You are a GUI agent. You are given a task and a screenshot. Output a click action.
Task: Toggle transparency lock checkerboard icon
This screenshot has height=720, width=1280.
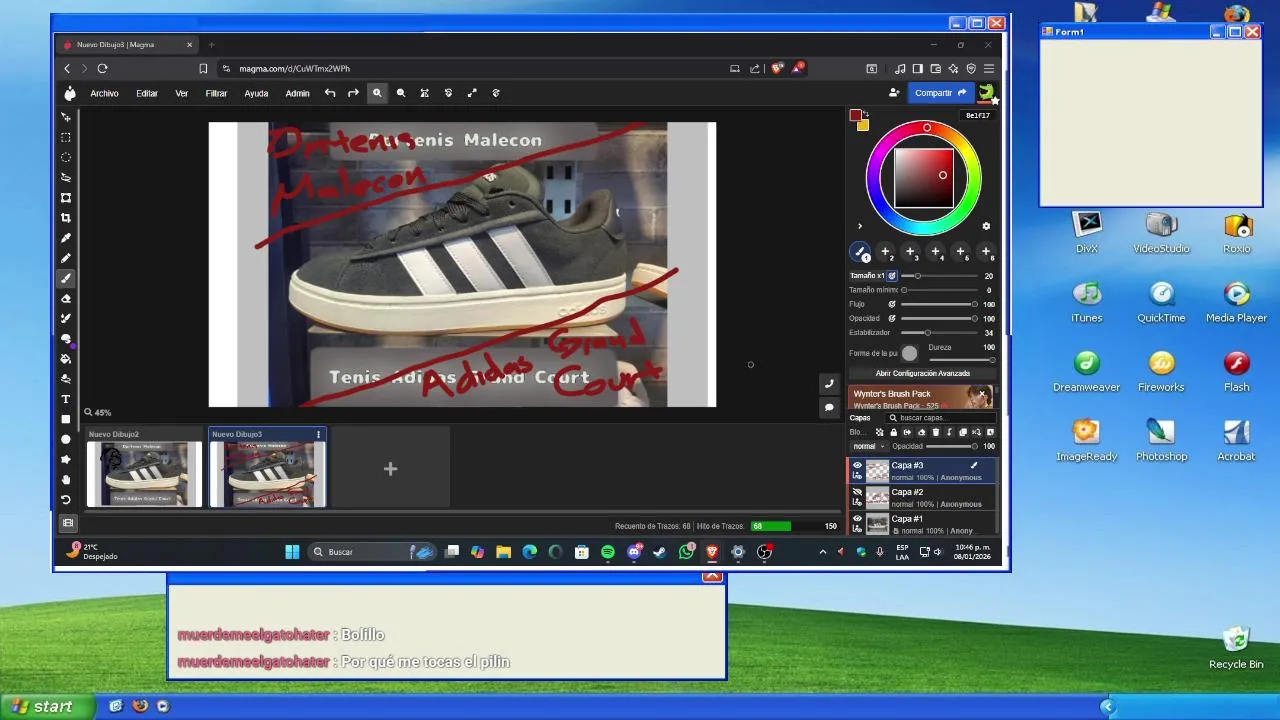(879, 432)
